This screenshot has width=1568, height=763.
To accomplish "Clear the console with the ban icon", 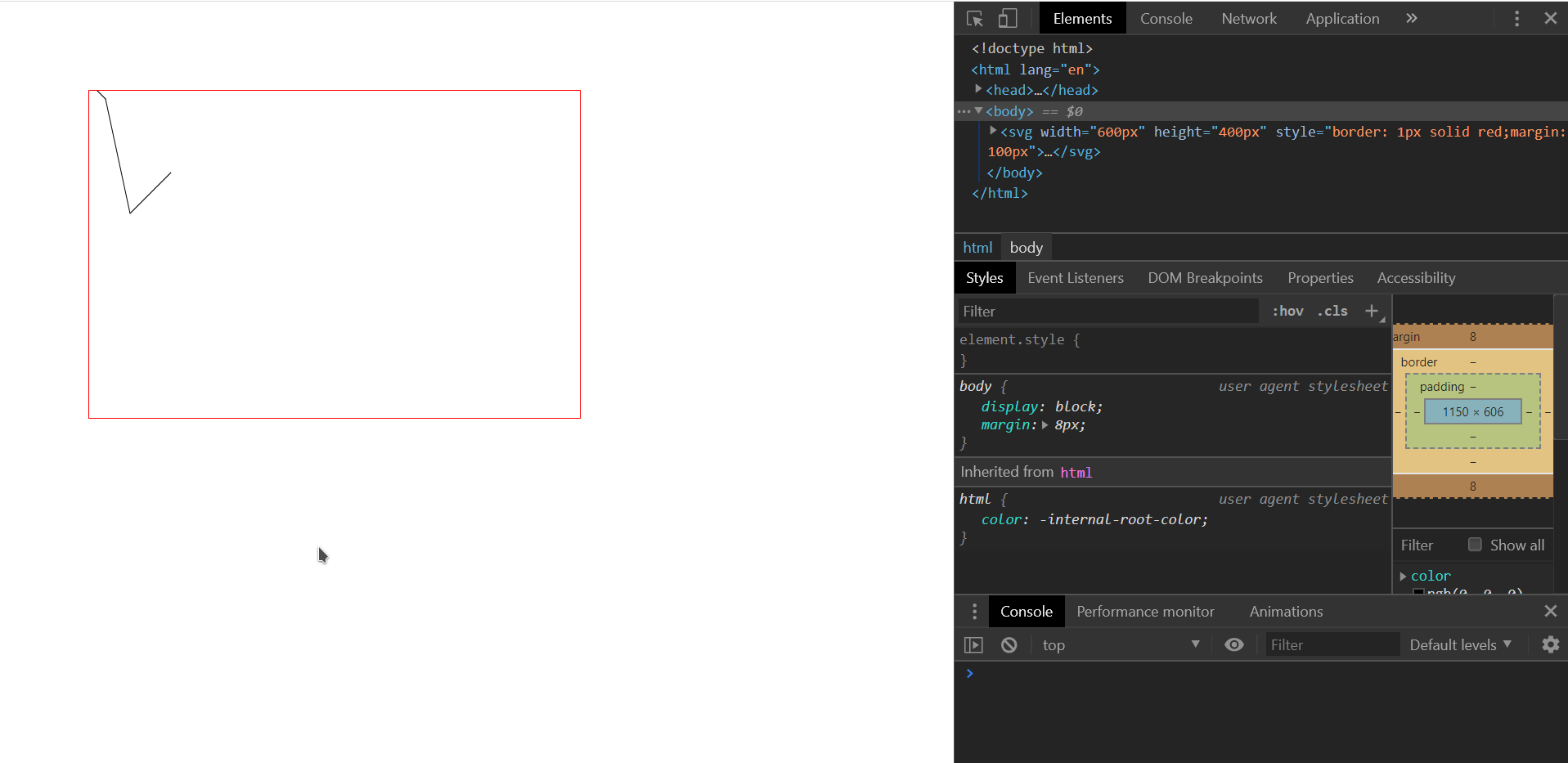I will point(1009,644).
